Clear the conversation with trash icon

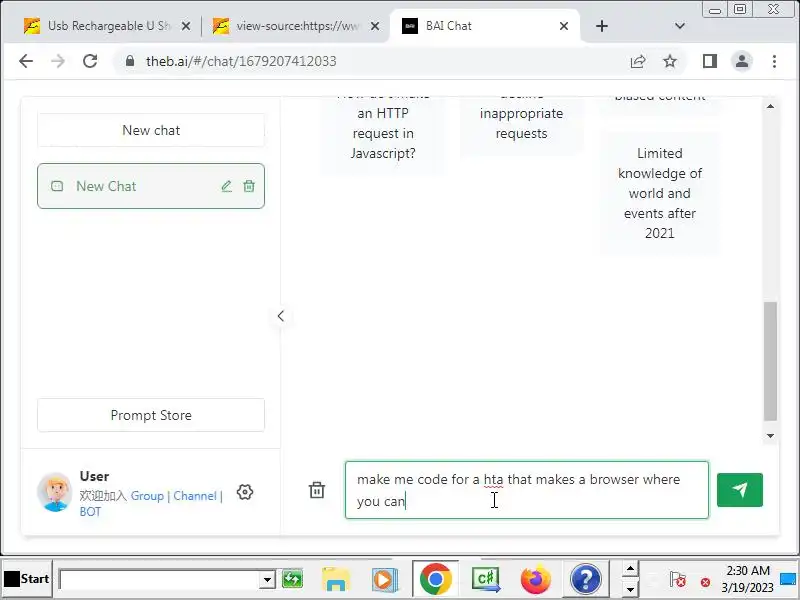pyautogui.click(x=317, y=490)
